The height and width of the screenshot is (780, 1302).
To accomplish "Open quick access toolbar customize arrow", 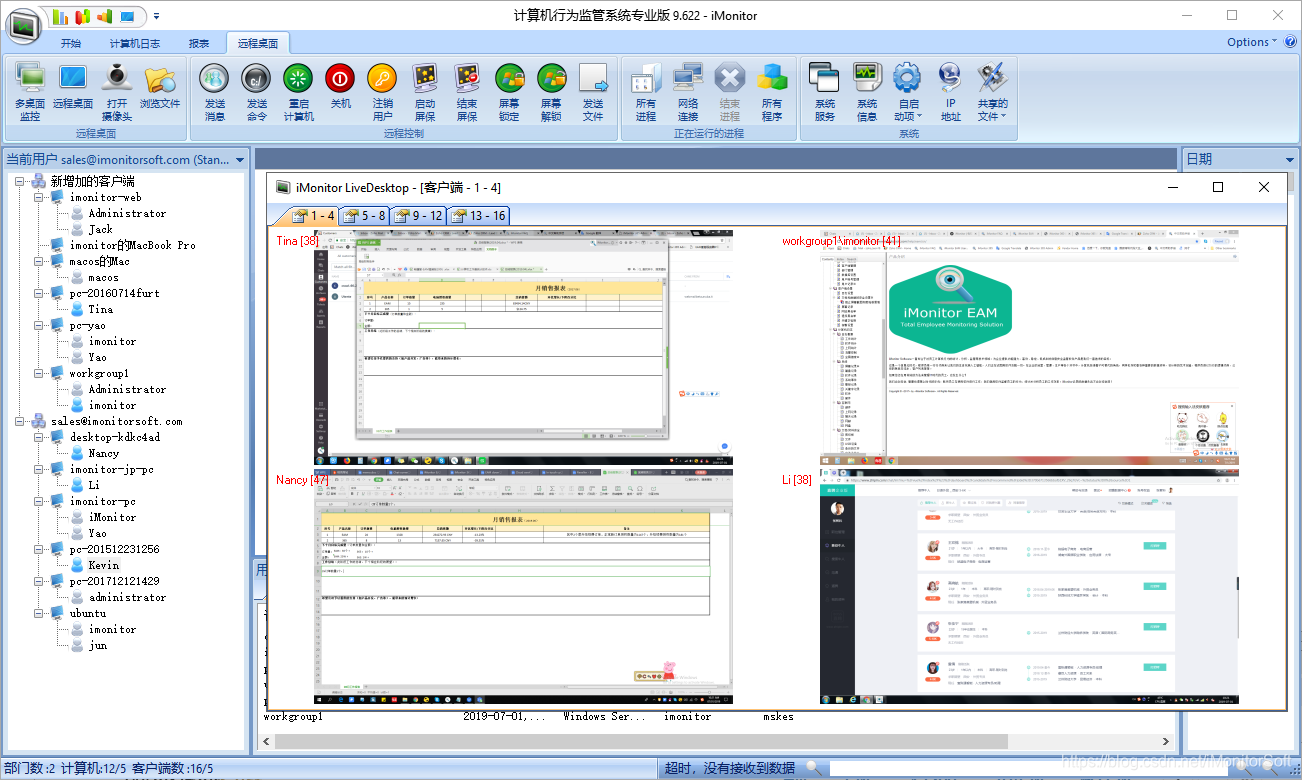I will coord(156,17).
